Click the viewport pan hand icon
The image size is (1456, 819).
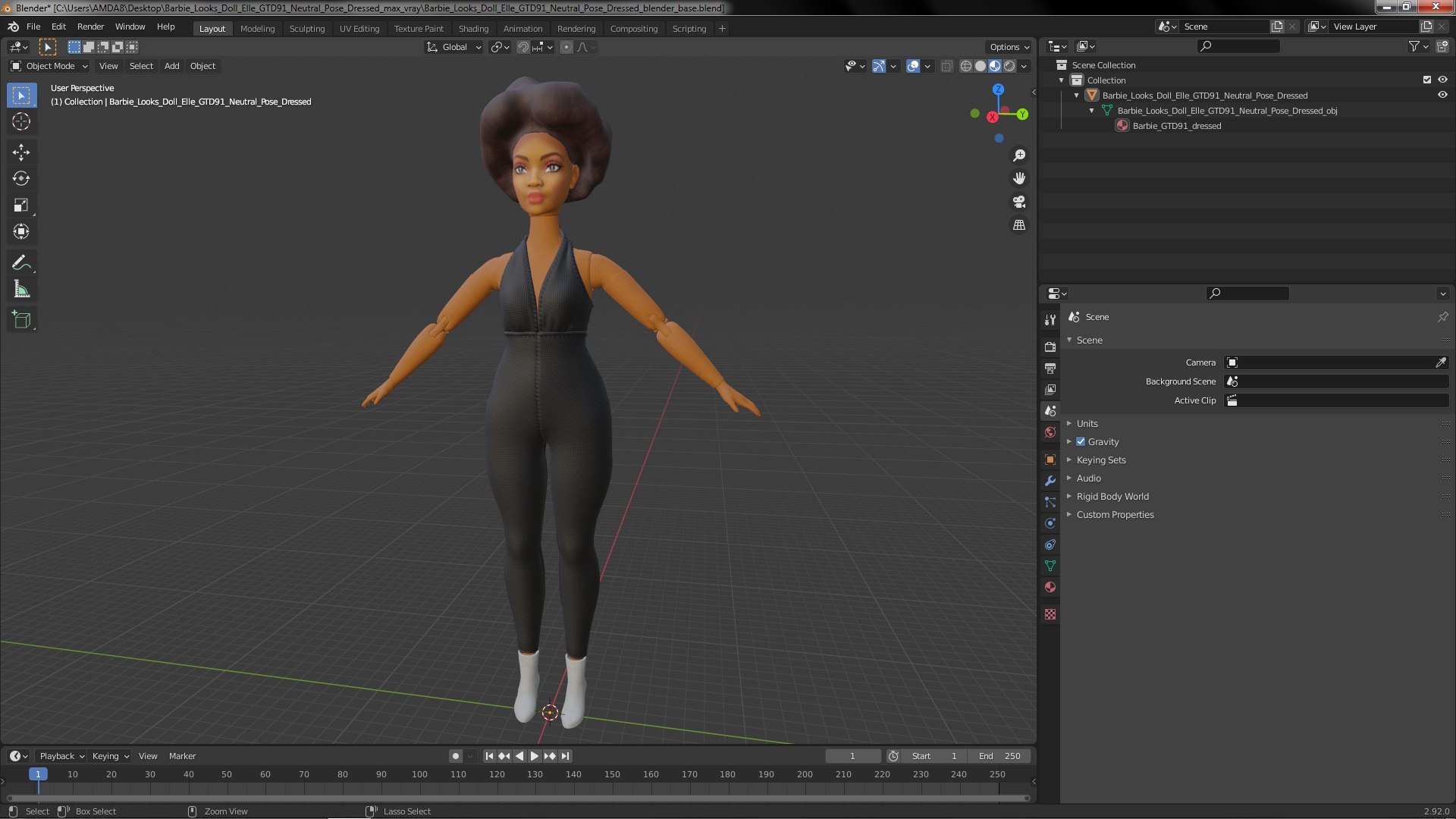(x=1019, y=178)
